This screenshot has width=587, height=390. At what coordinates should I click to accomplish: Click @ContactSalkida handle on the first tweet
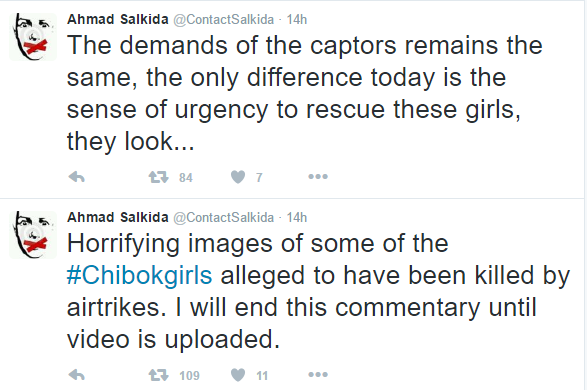[x=223, y=19]
